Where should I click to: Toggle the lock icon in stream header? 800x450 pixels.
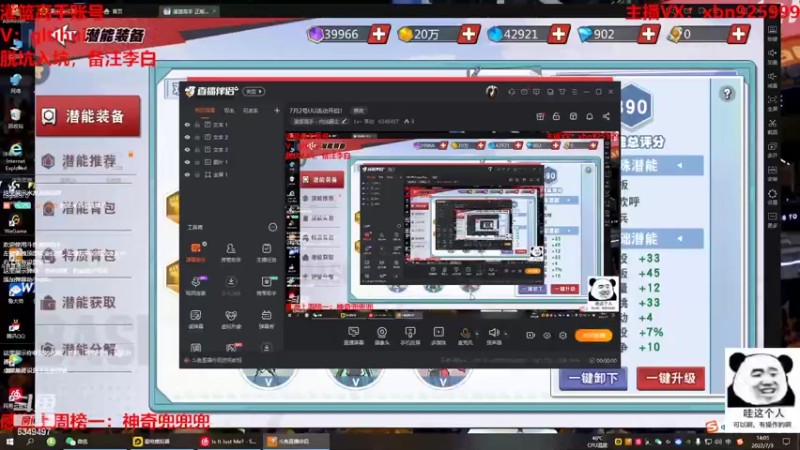(556, 116)
